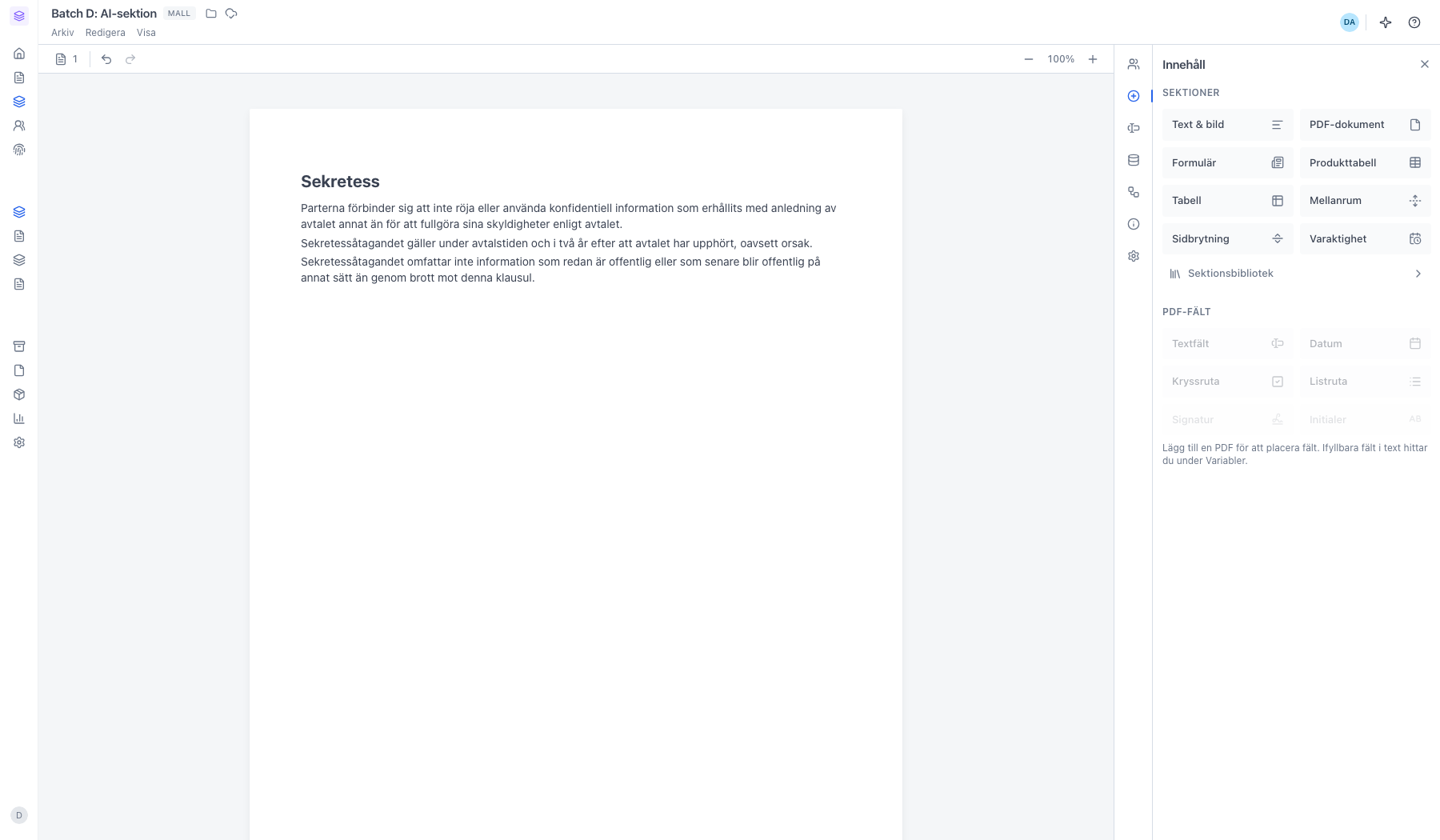Click the D avatar at sidebar bottom
Image resolution: width=1440 pixels, height=840 pixels.
point(19,815)
